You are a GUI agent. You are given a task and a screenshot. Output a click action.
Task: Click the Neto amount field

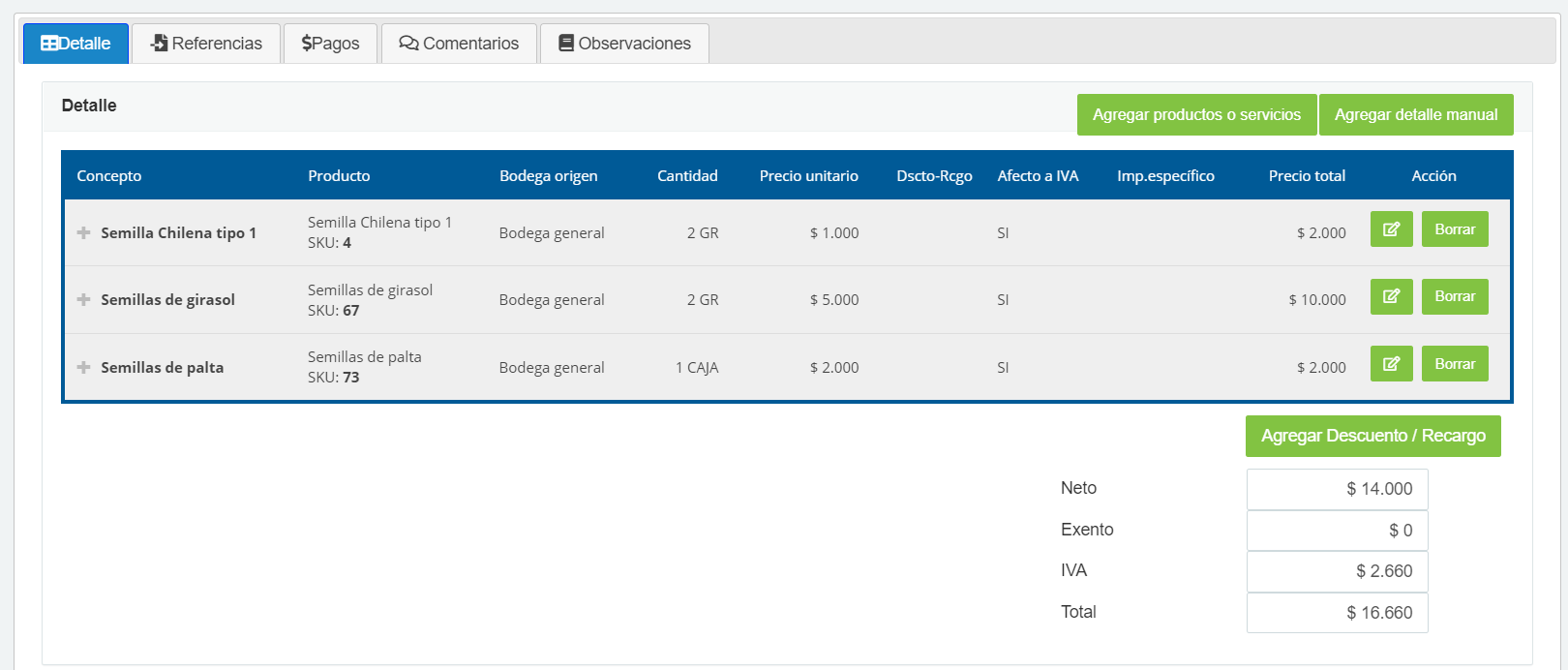click(1337, 489)
